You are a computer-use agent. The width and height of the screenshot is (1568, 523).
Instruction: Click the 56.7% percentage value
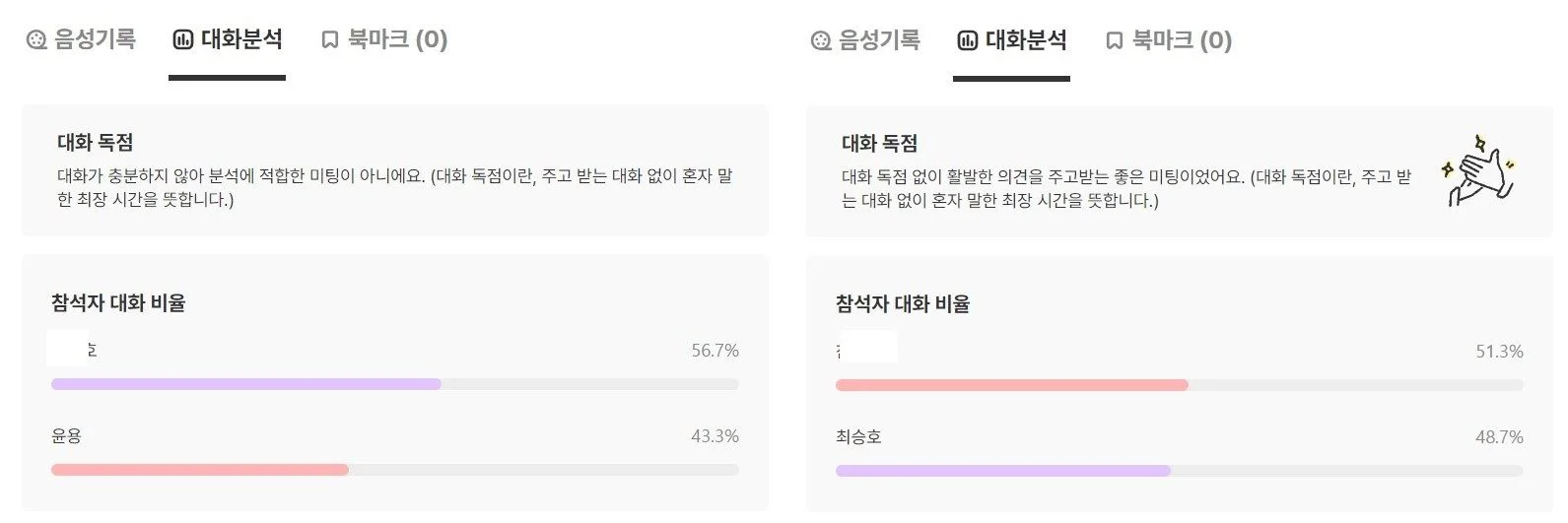715,351
